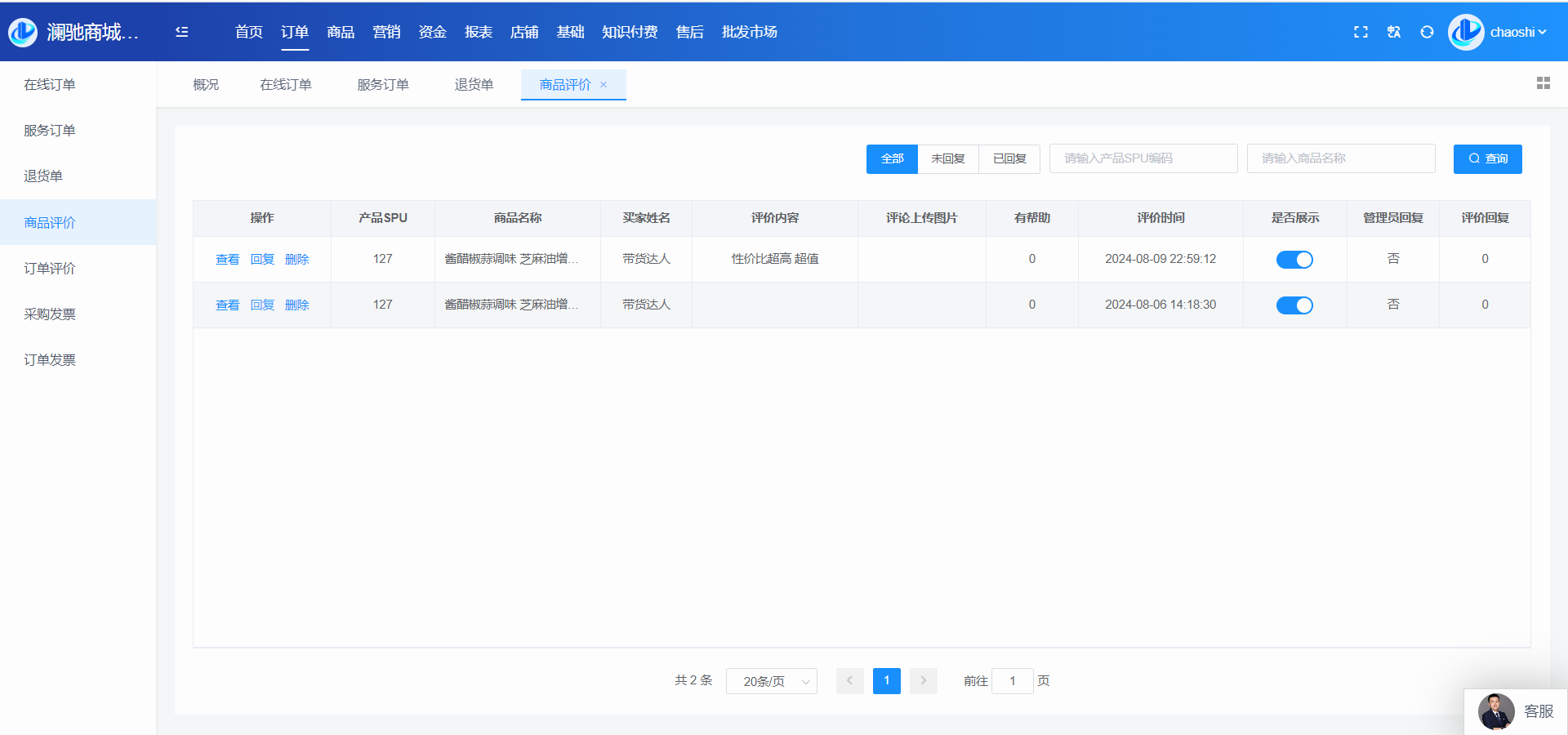Enter fullscreen mode via header icon

point(1361,32)
